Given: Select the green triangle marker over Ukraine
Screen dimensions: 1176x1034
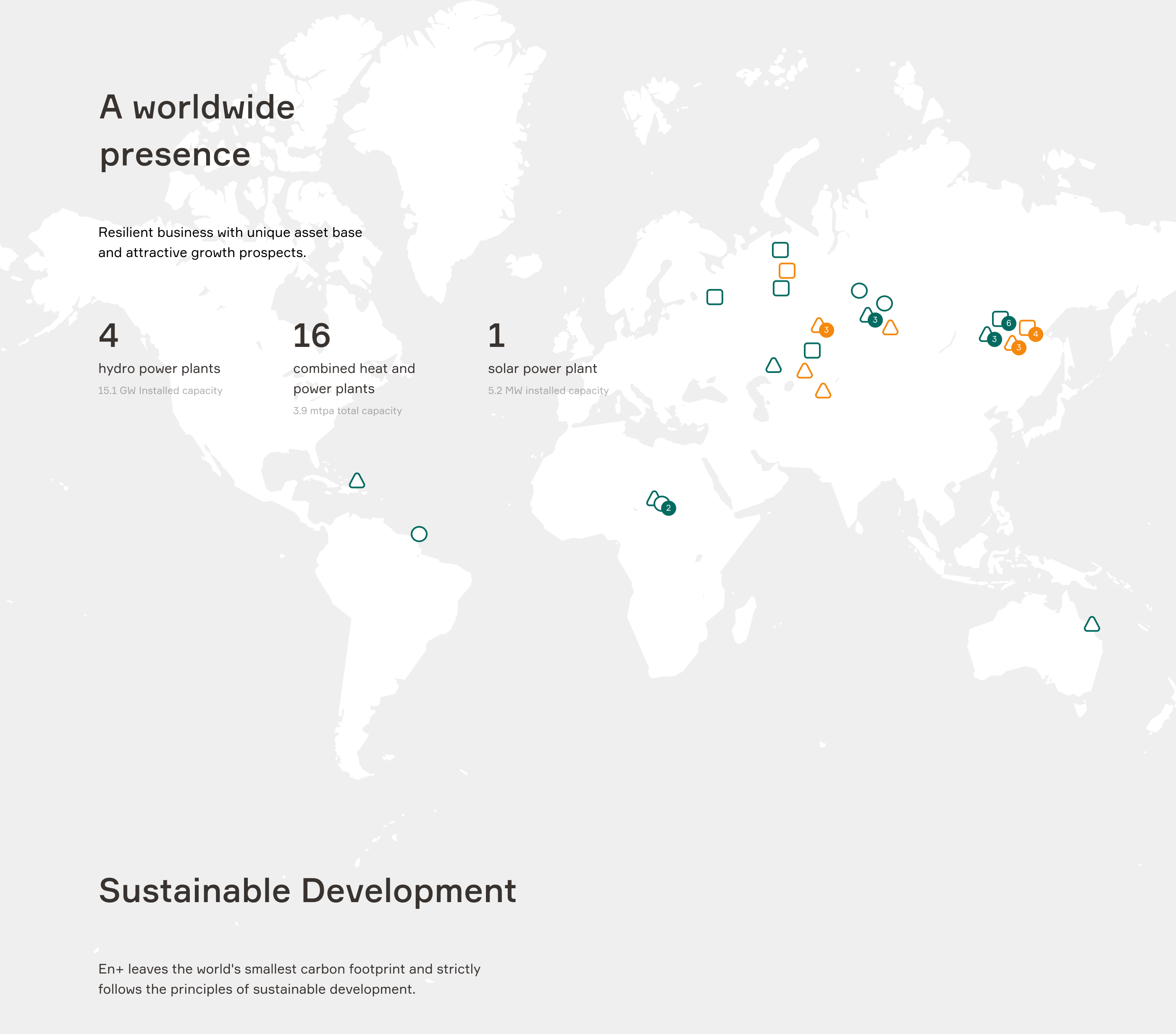Looking at the screenshot, I should coord(773,366).
